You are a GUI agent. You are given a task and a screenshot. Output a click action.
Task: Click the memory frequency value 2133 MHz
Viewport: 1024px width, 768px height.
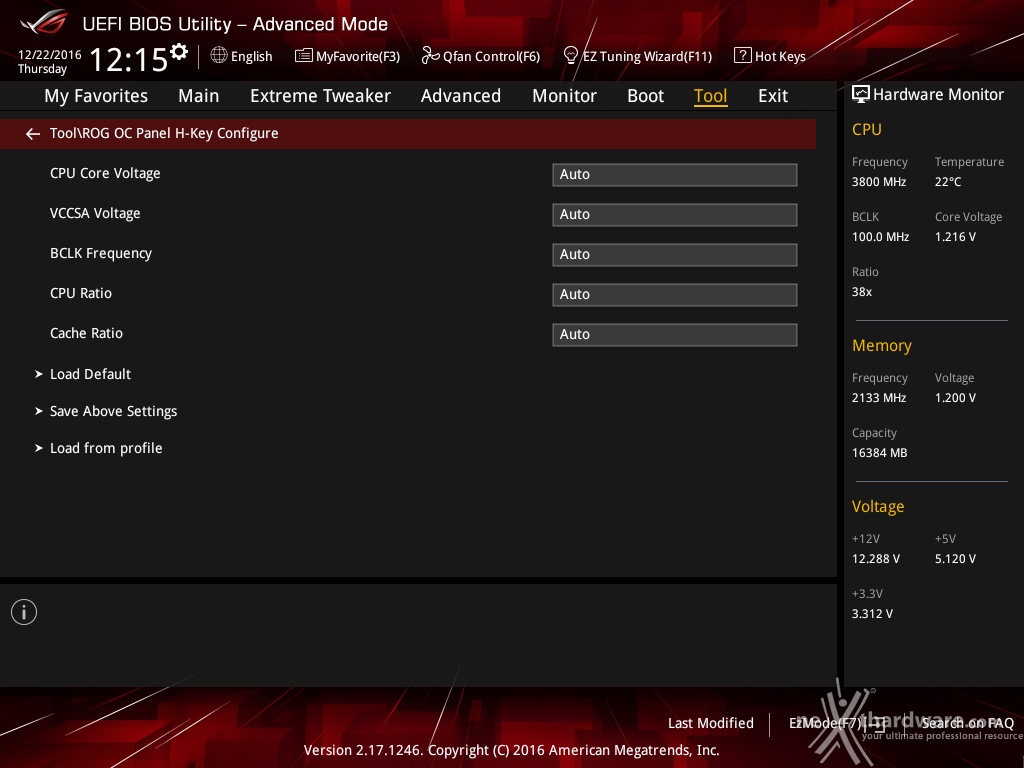click(x=879, y=398)
